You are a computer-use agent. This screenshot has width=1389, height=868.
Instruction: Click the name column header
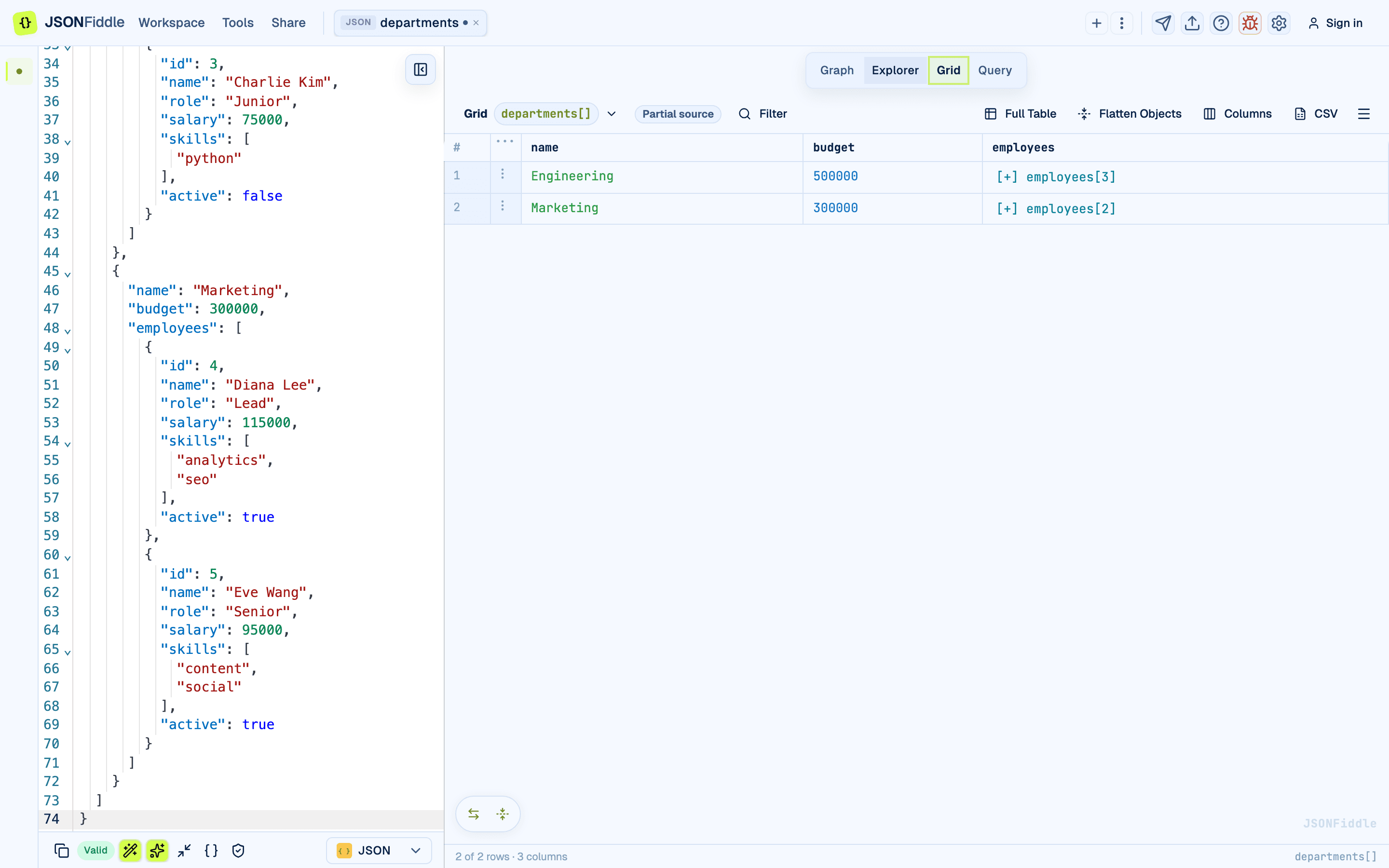pos(662,148)
